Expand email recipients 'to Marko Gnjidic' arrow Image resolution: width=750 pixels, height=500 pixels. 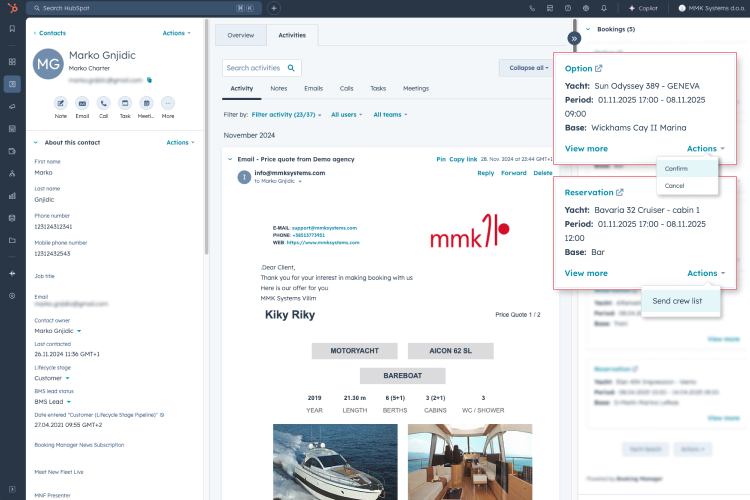[x=300, y=181]
